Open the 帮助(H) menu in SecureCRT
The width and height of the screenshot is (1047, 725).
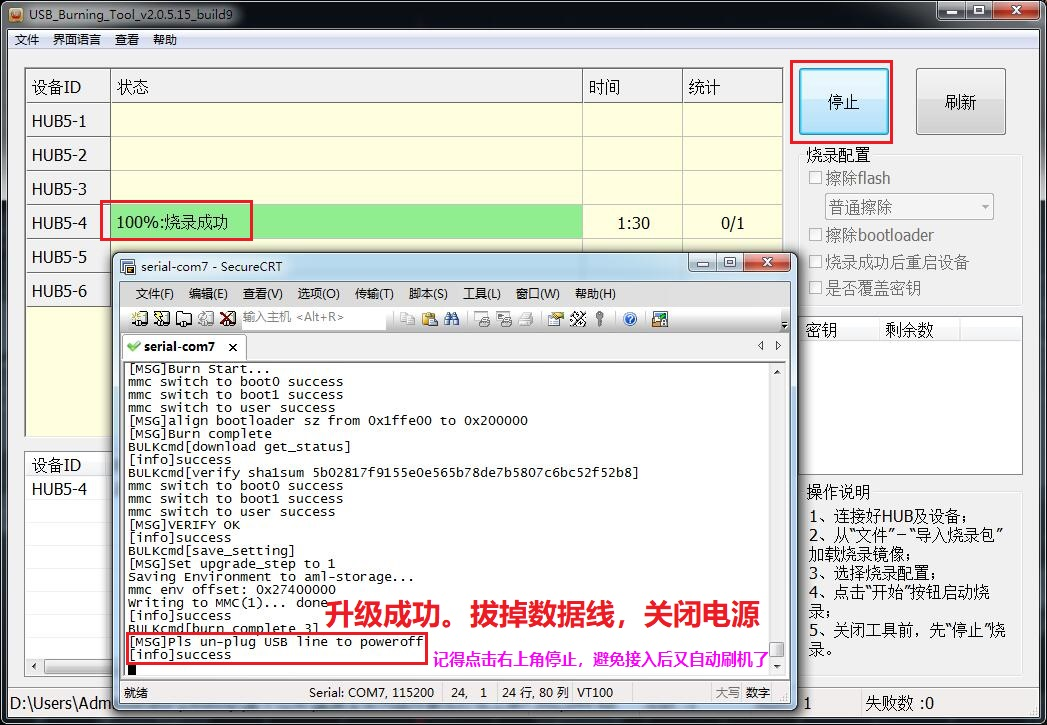pos(595,294)
